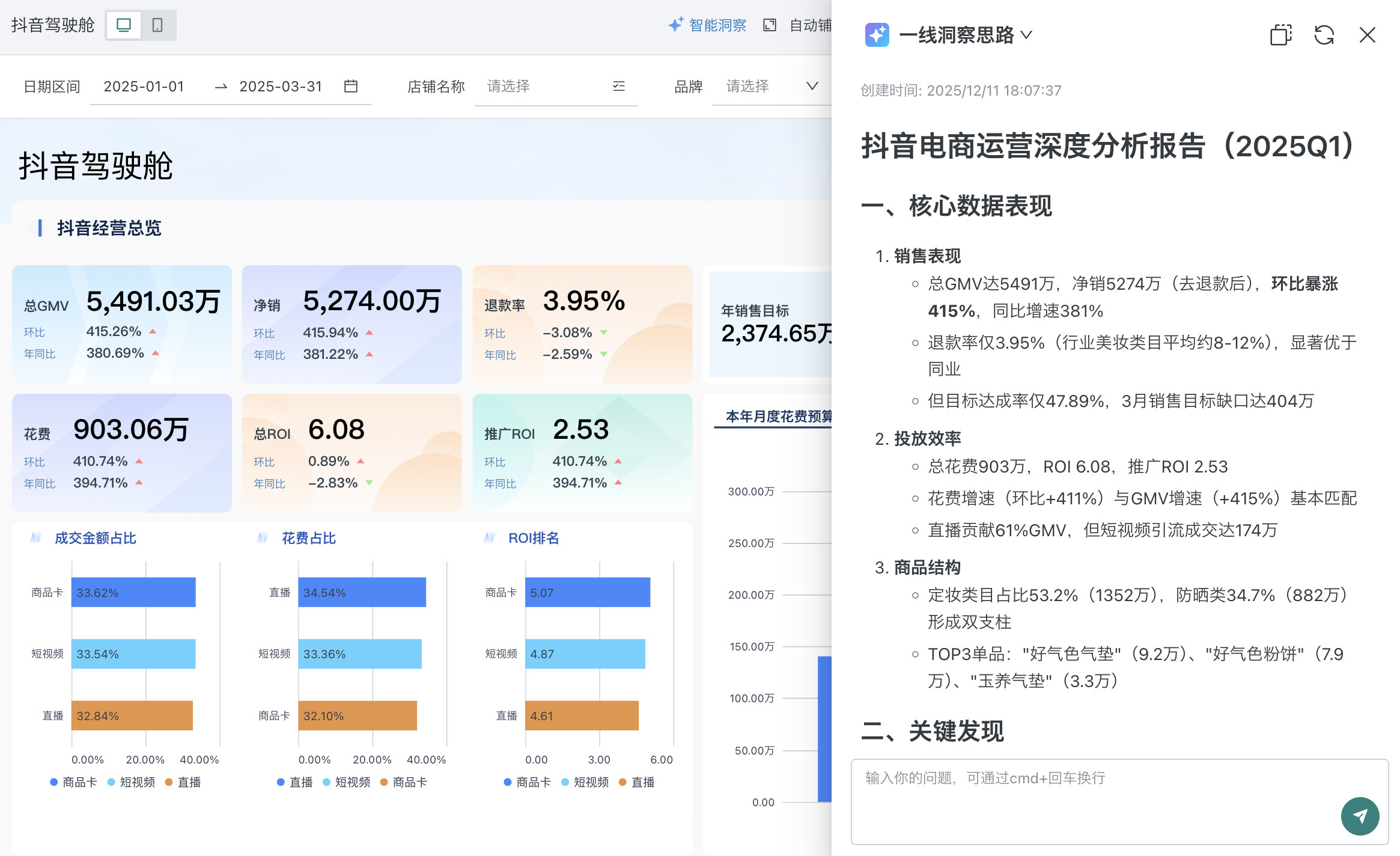Click the 总GMV metric card
1400x856 pixels.
coord(122,325)
